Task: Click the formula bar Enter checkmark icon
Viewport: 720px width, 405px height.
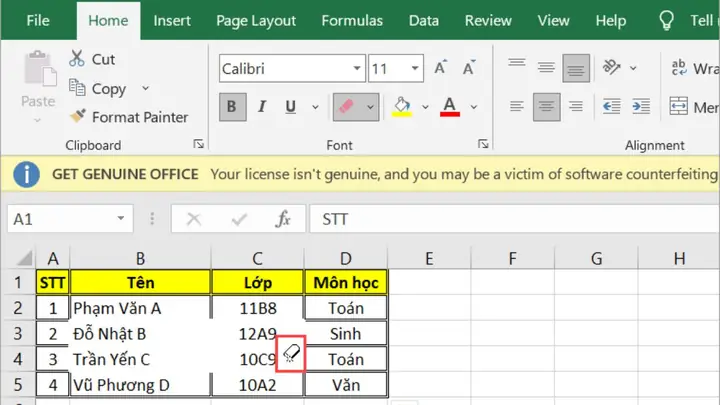Action: [239, 219]
